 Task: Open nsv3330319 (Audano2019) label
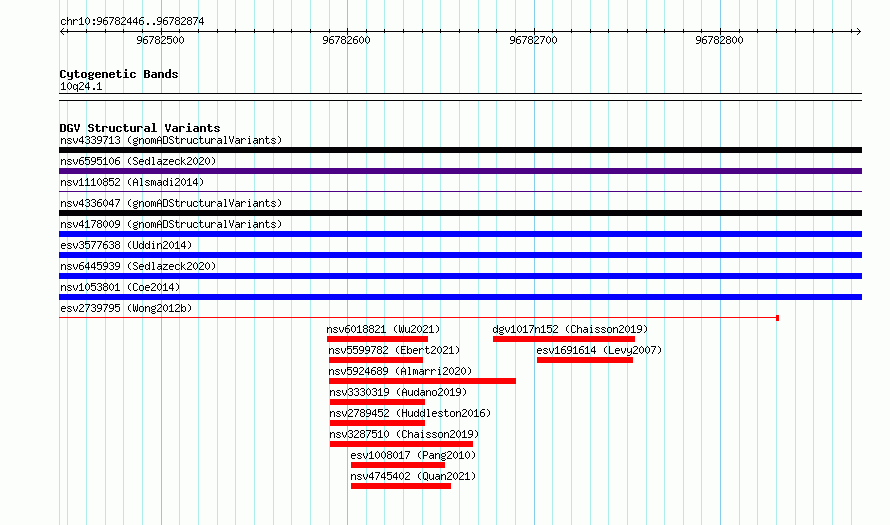pyautogui.click(x=398, y=392)
